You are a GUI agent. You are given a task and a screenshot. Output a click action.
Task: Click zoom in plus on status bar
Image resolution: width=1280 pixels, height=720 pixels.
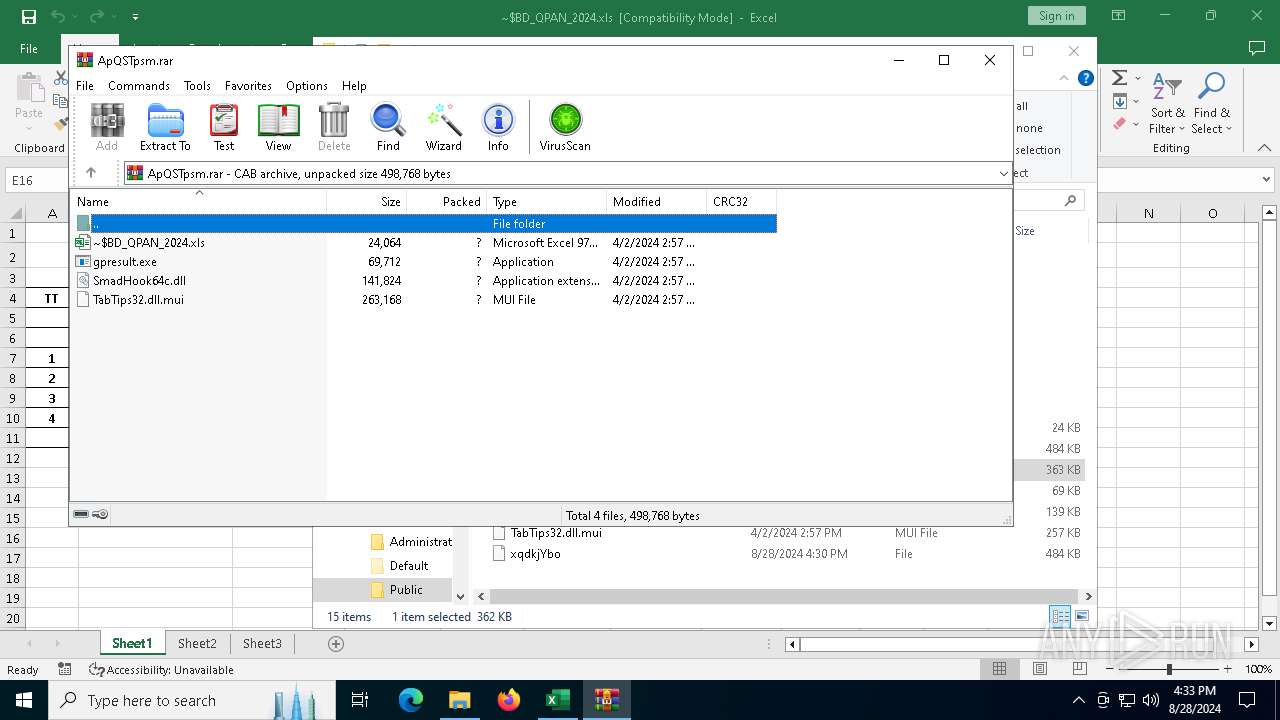pos(1227,669)
